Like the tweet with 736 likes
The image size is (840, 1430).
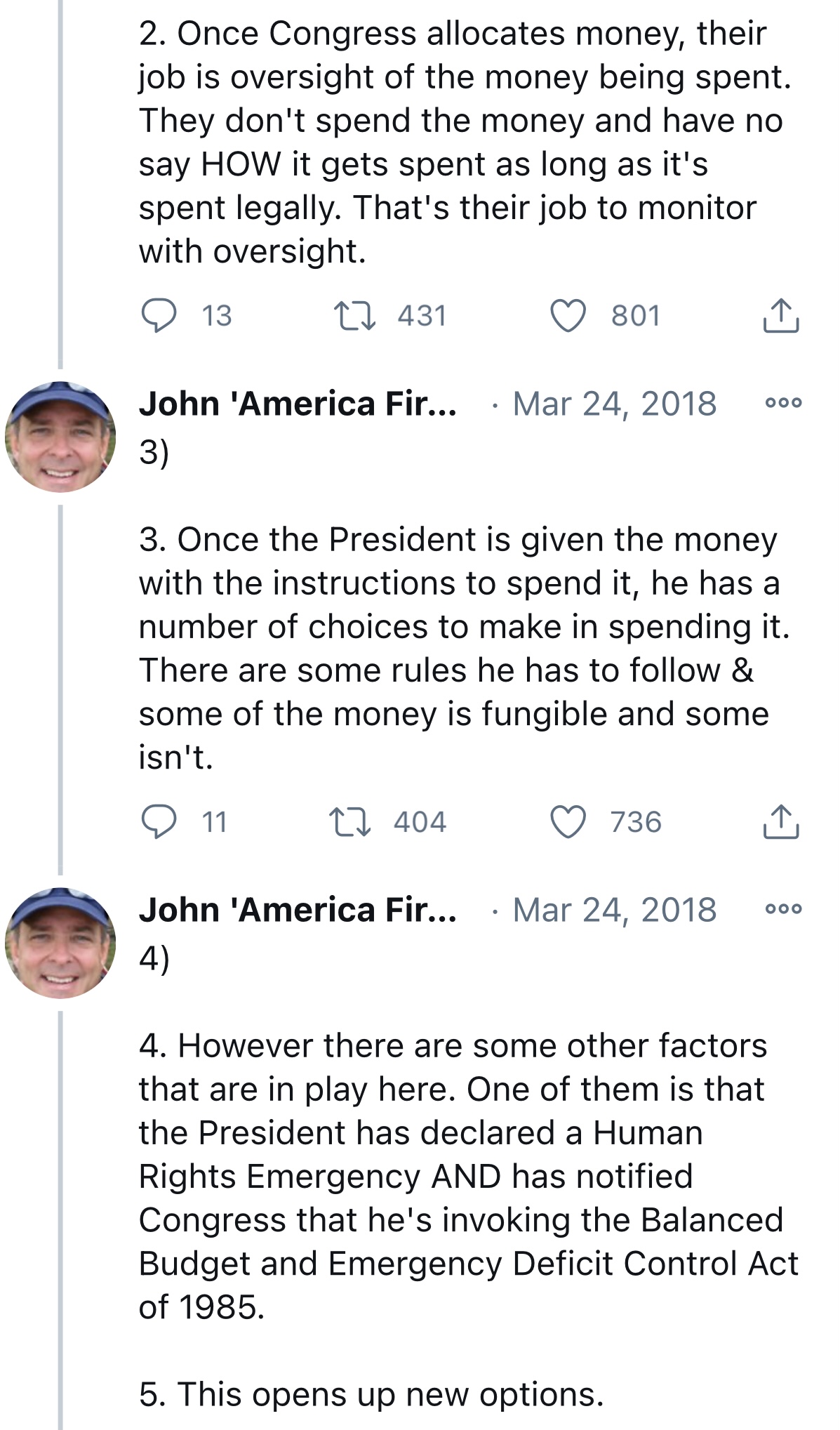point(567,821)
